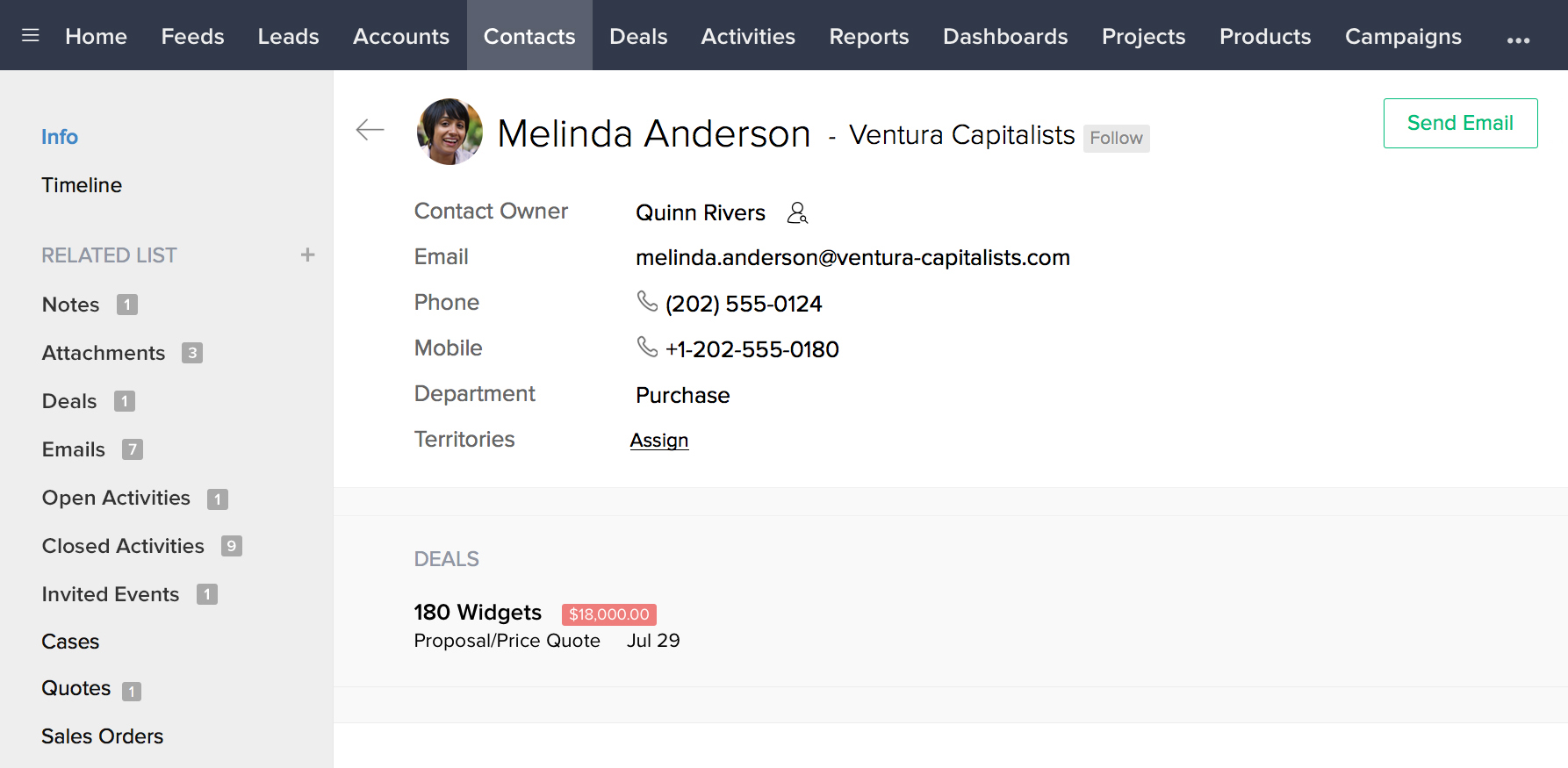The width and height of the screenshot is (1568, 768).
Task: Open the 180 Widgets deal
Action: [478, 613]
